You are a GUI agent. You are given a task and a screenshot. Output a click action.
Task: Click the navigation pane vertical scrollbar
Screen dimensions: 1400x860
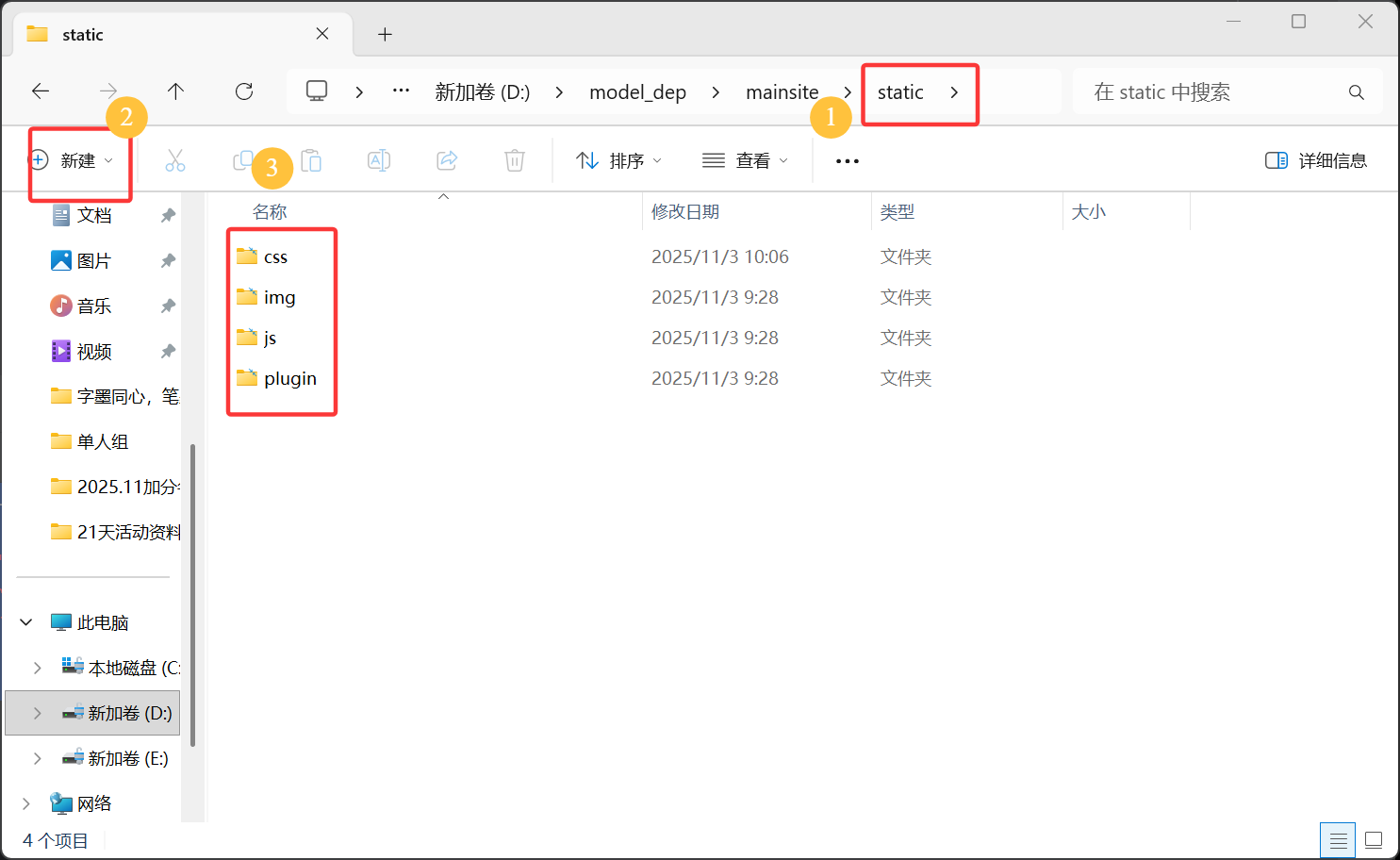192,594
